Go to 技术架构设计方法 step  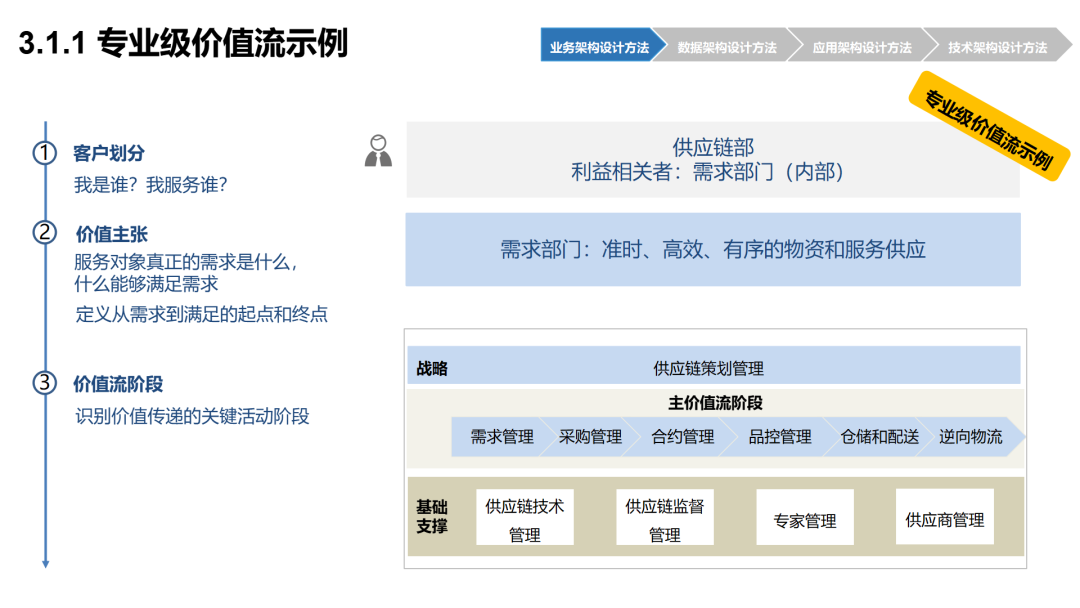point(997,45)
